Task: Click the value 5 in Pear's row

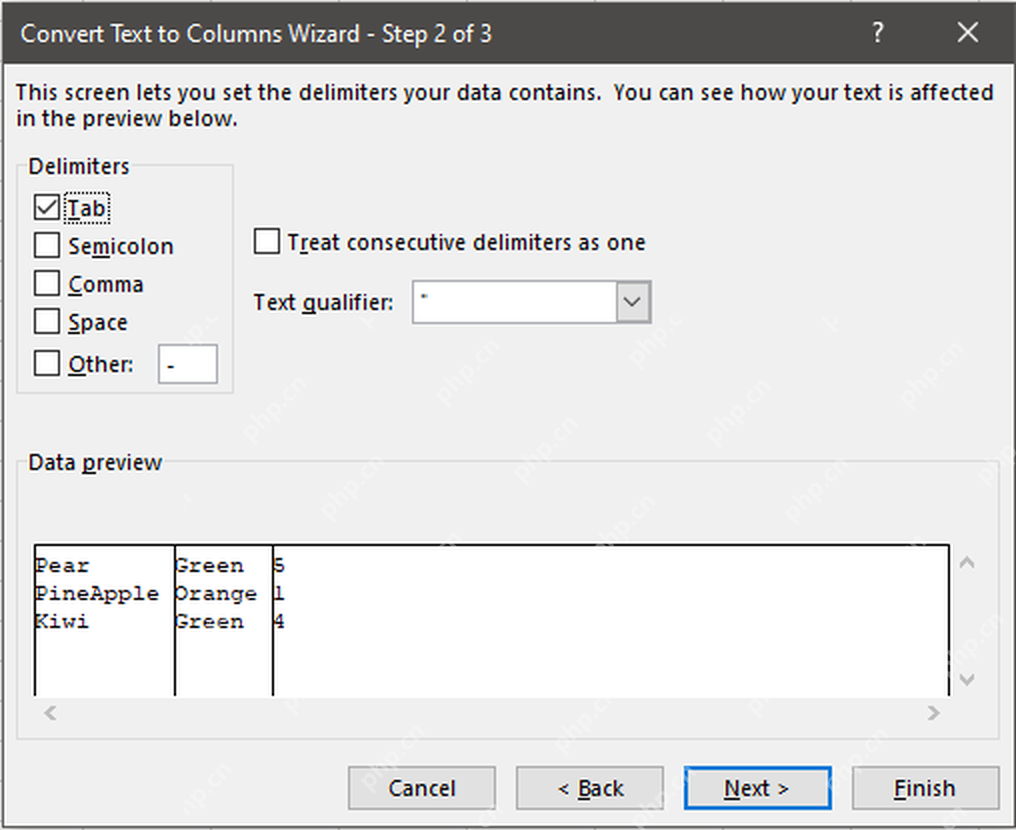Action: coord(279,566)
